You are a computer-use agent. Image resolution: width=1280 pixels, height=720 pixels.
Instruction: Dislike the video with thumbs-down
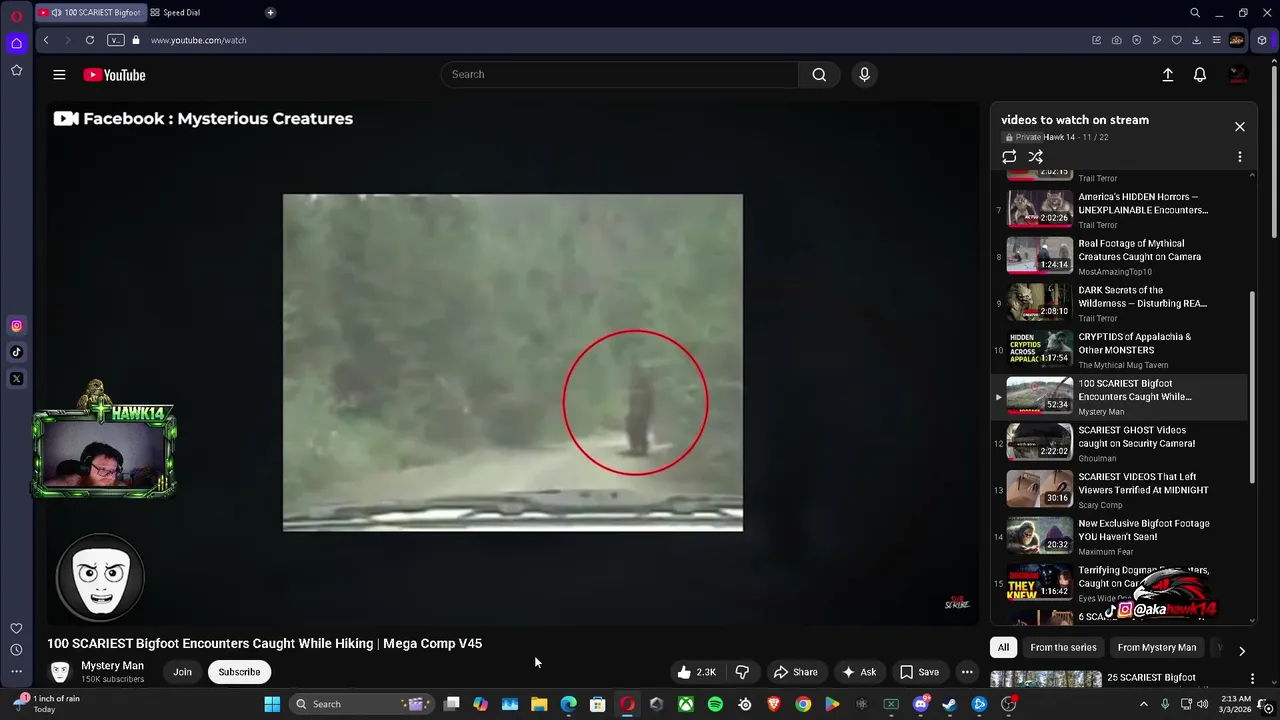(742, 672)
